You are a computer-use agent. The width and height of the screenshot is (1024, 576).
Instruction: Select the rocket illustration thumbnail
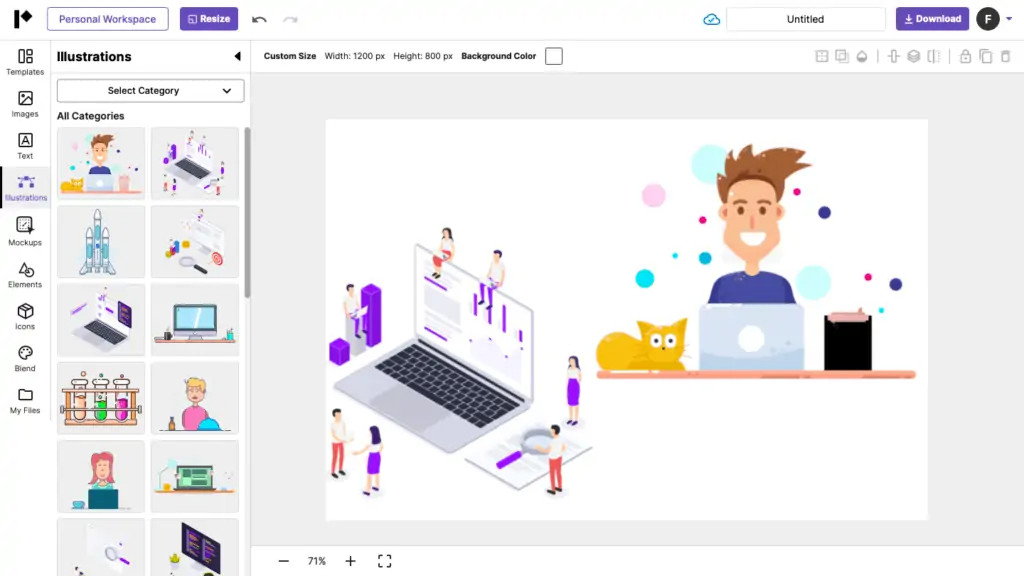click(x=101, y=241)
